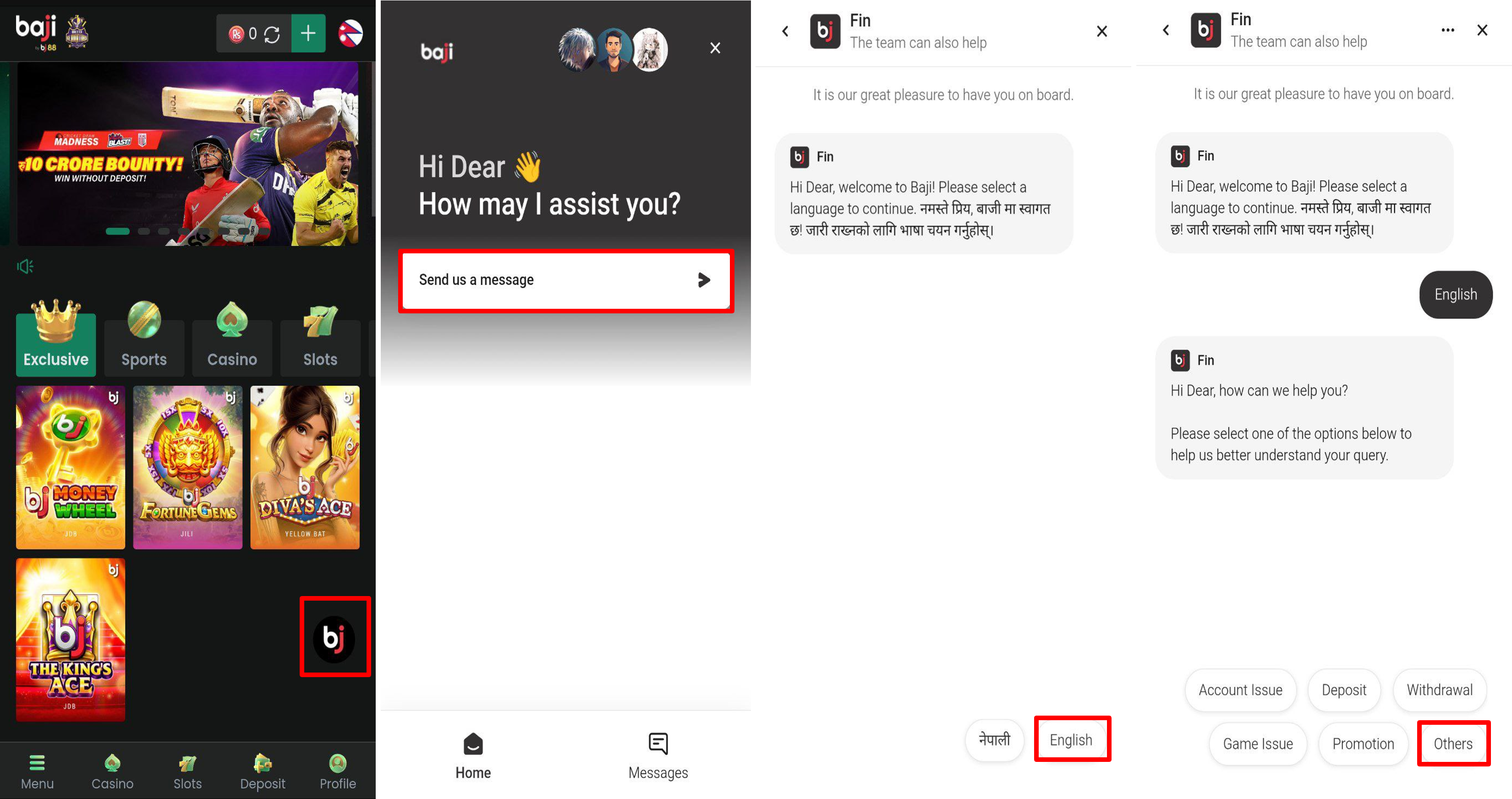Switch to the chat Home tab
The height and width of the screenshot is (799, 1512).
473,756
